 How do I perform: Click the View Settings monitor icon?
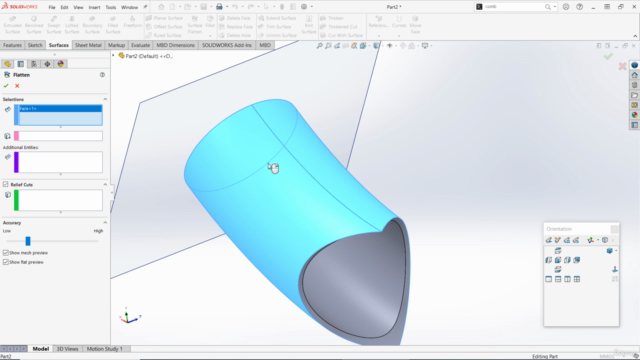pos(425,46)
